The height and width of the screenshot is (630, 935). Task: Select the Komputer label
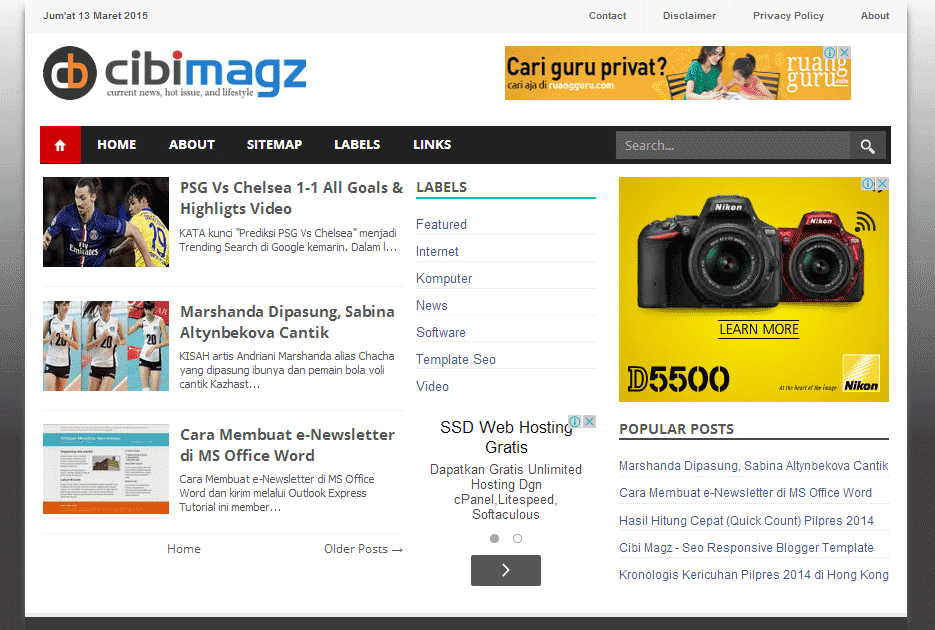tap(444, 278)
